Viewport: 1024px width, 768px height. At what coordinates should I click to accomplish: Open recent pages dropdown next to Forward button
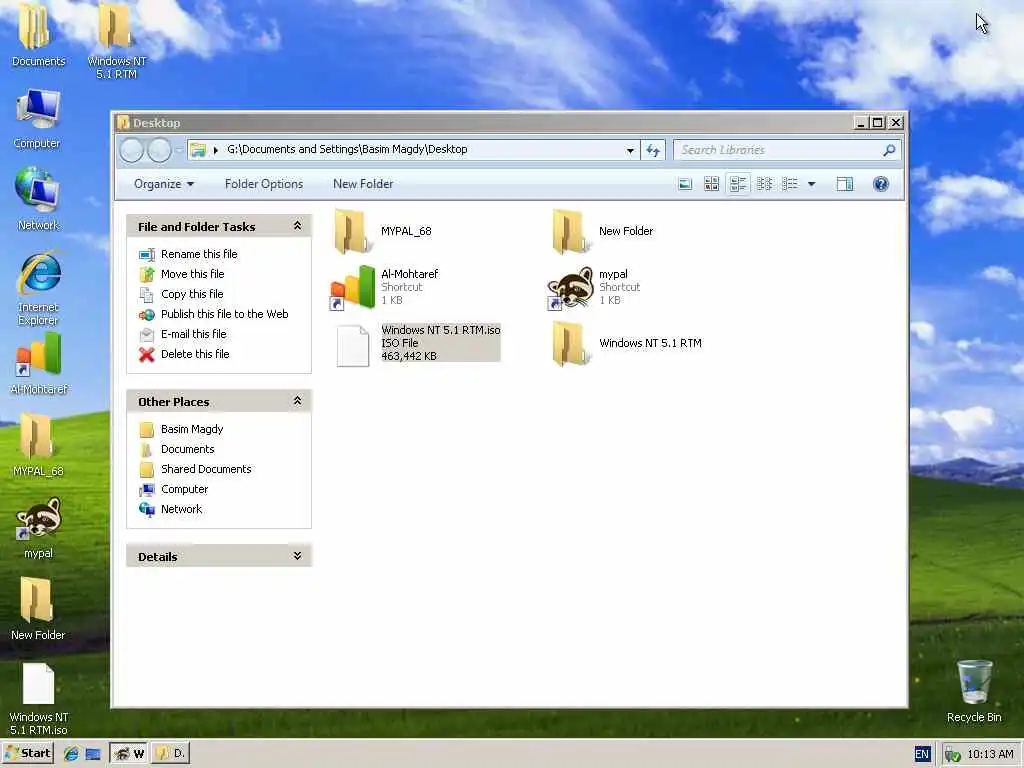point(178,150)
